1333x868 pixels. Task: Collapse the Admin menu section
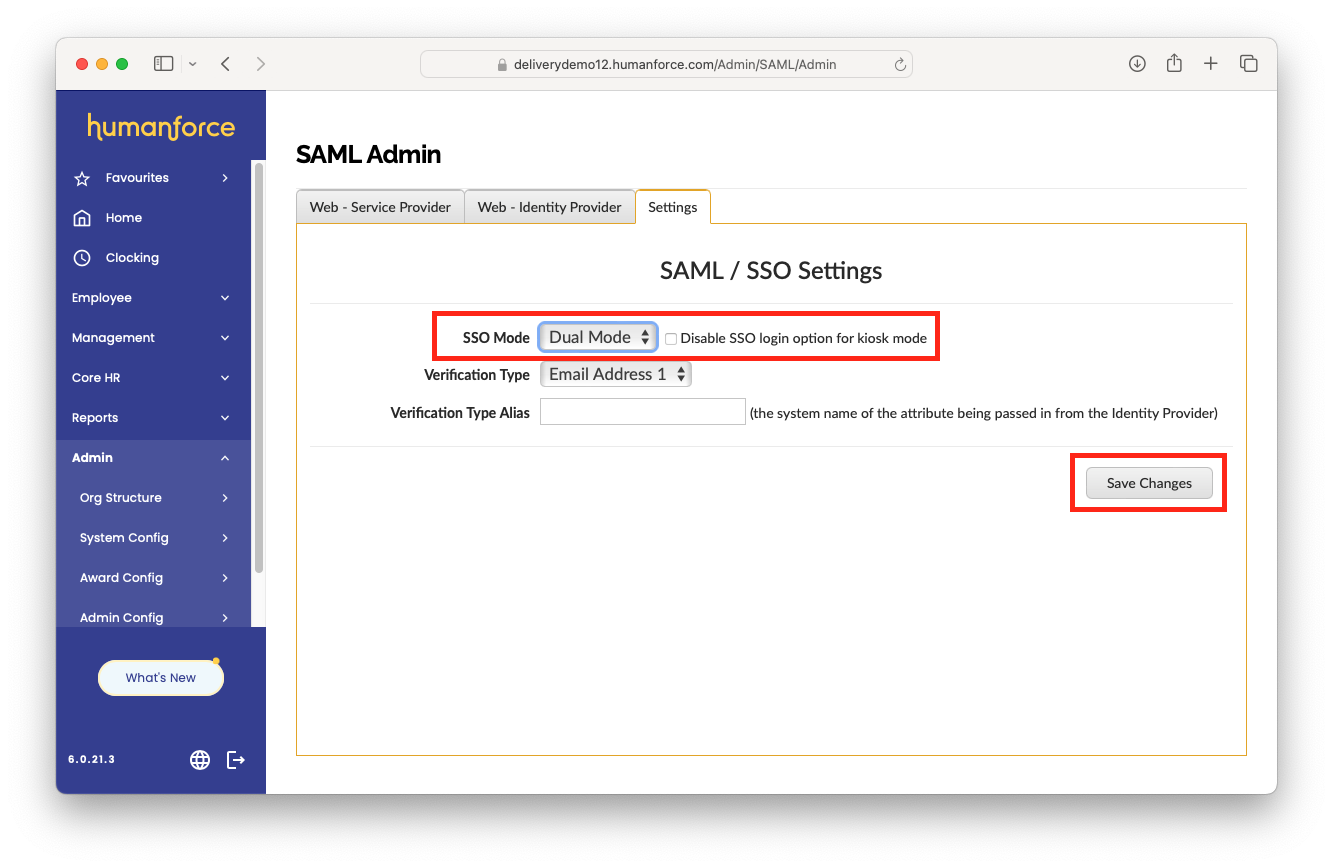(x=153, y=458)
